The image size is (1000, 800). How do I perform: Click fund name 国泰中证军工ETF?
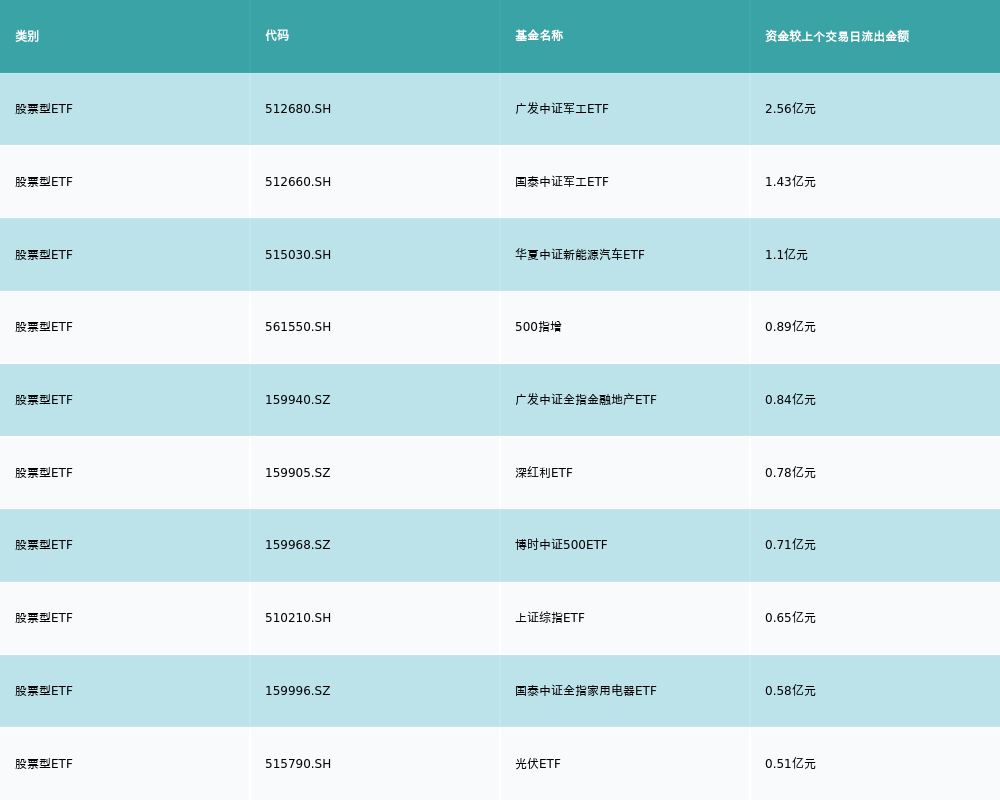pyautogui.click(x=562, y=182)
